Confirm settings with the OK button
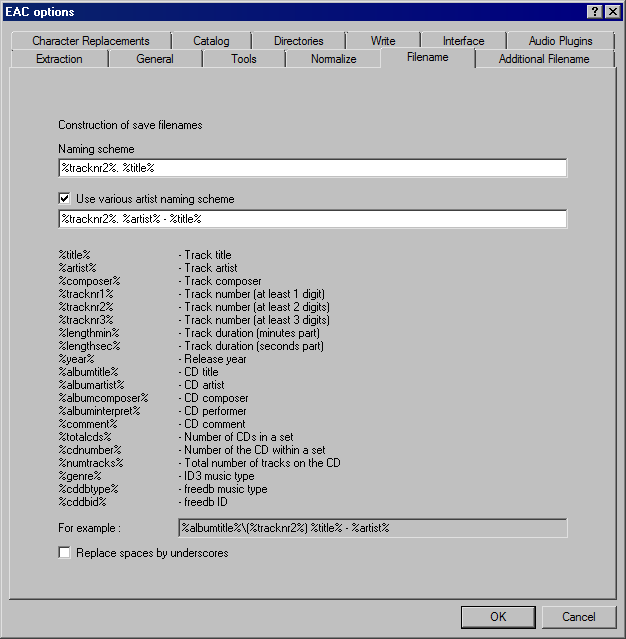 498,617
